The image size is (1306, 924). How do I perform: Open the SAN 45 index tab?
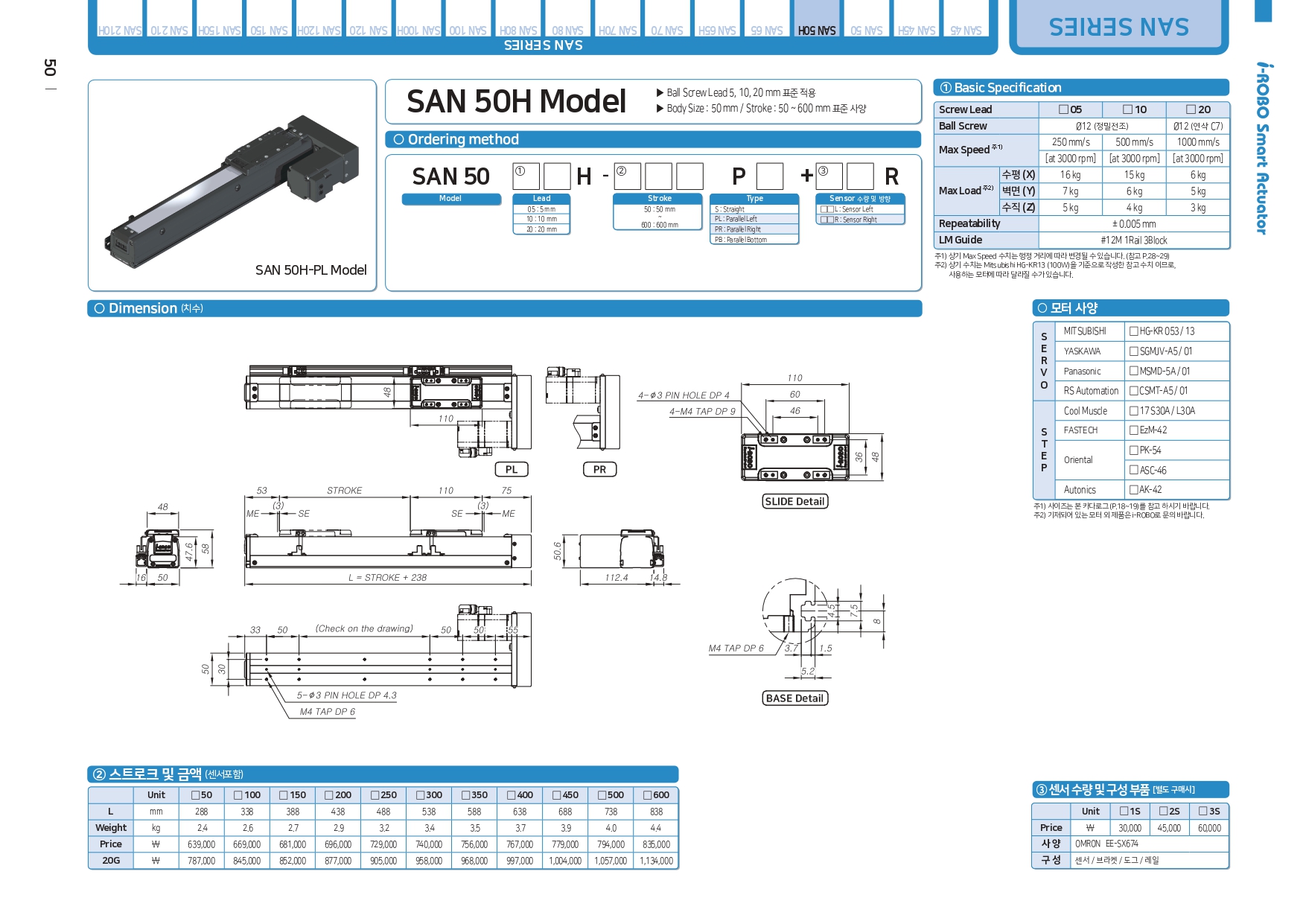(x=966, y=19)
